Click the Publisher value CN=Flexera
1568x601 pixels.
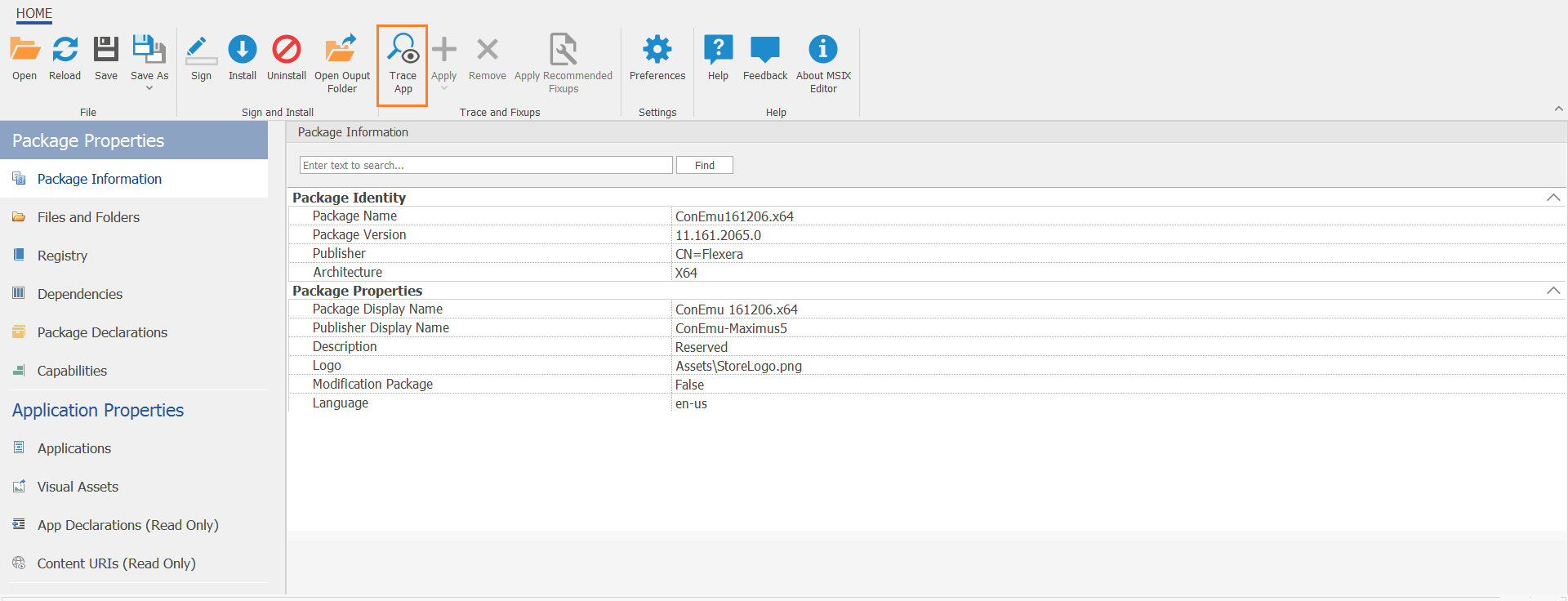point(709,254)
